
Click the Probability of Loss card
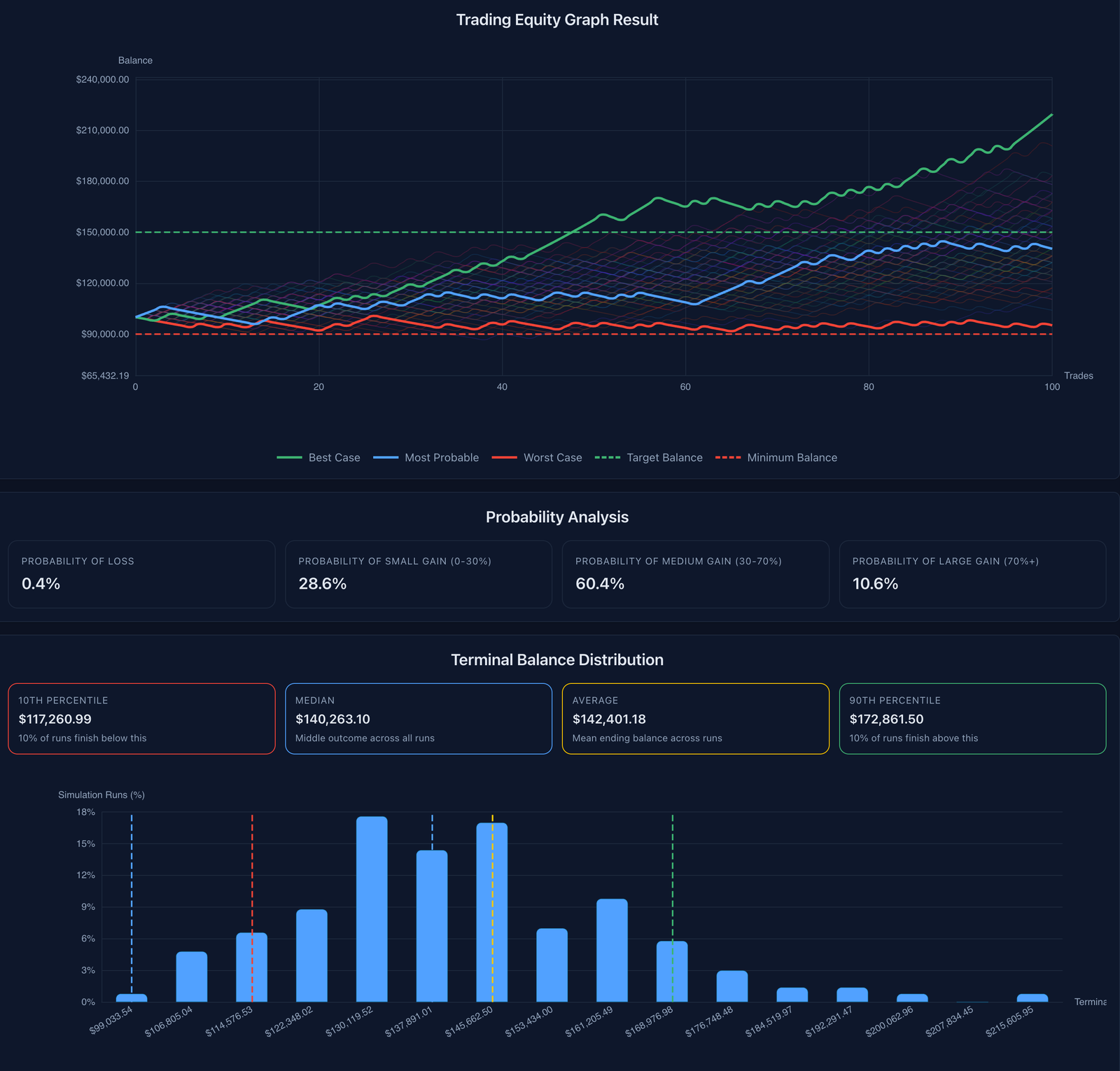[x=141, y=574]
